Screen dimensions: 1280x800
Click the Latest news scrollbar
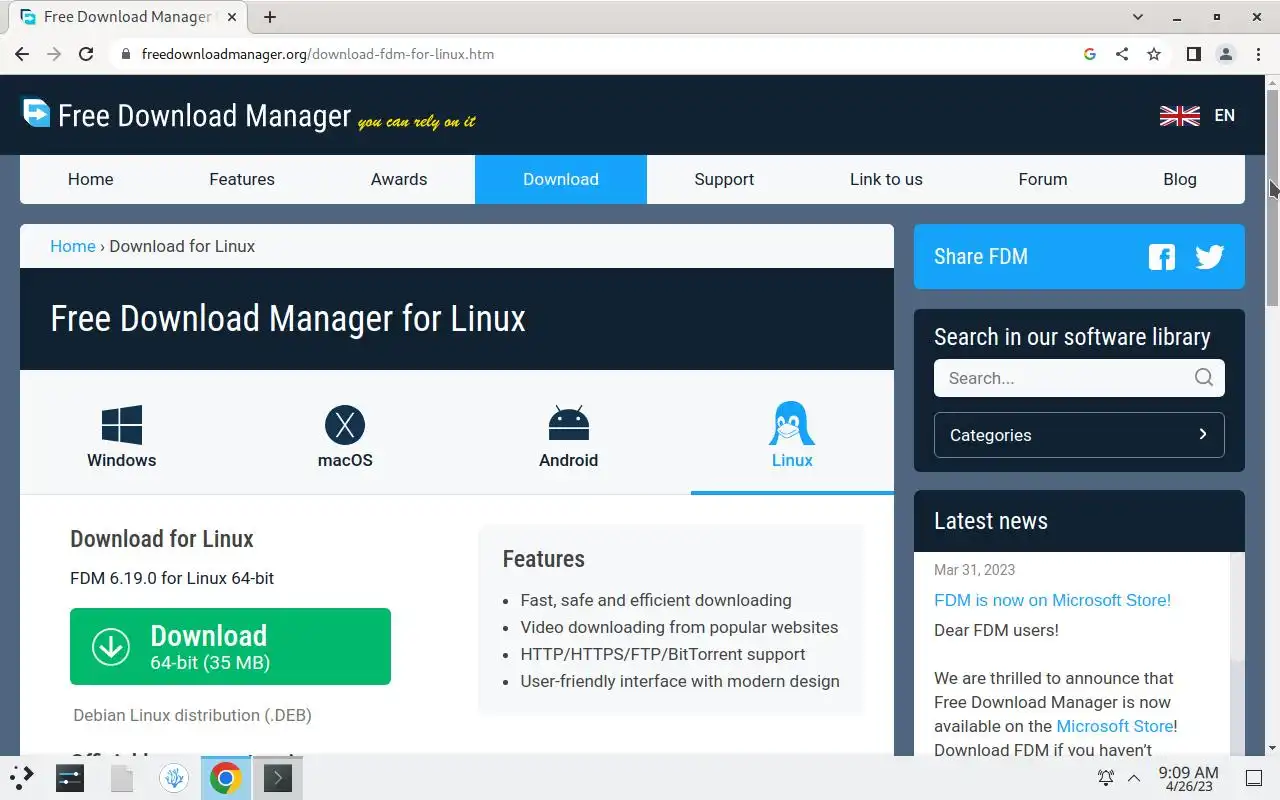tap(1238, 653)
